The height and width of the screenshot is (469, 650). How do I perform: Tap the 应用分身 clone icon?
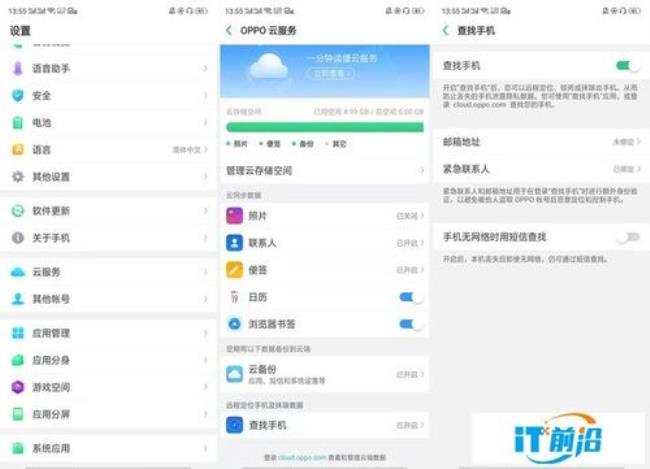click(x=18, y=360)
